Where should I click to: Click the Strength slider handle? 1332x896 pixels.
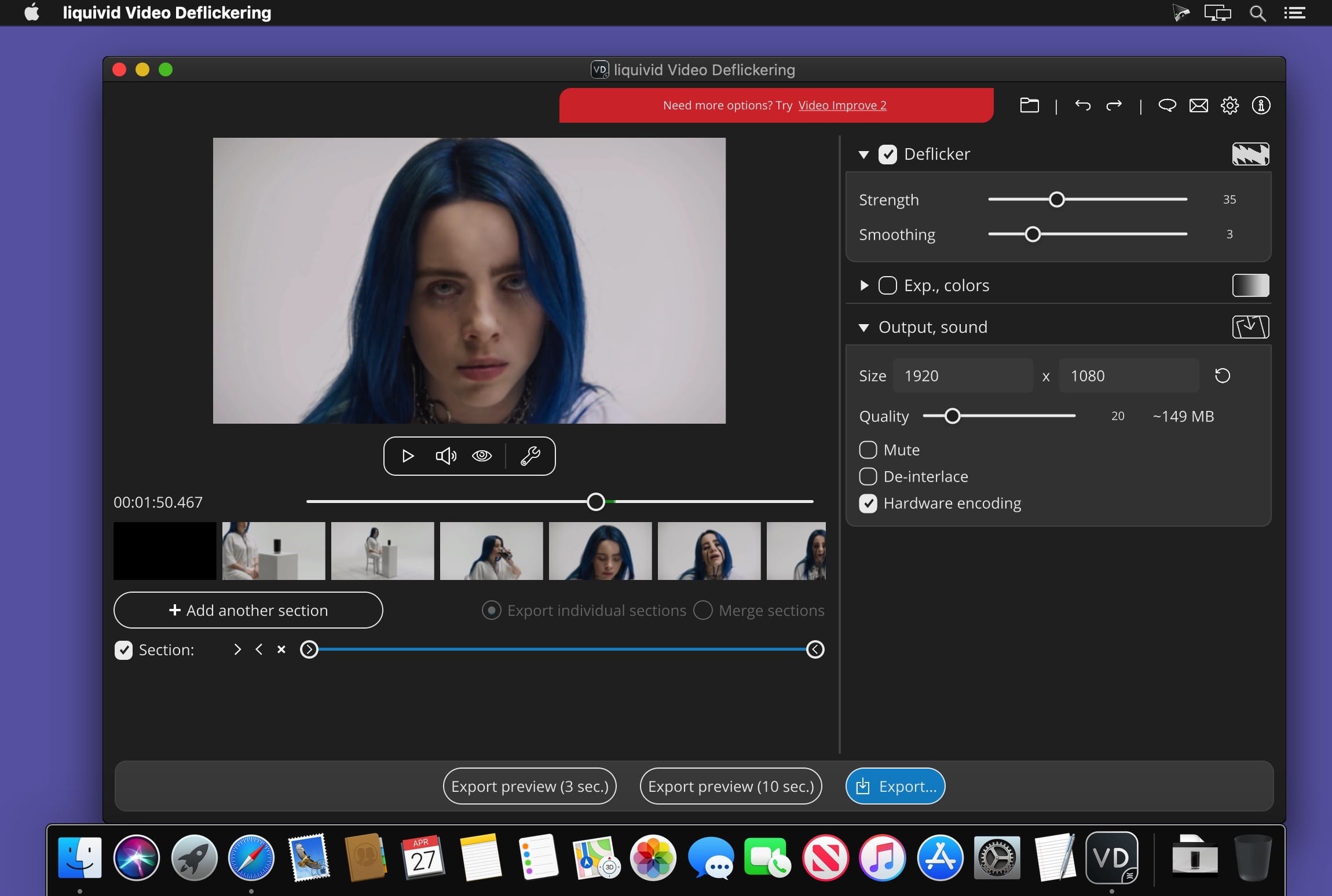(x=1057, y=200)
